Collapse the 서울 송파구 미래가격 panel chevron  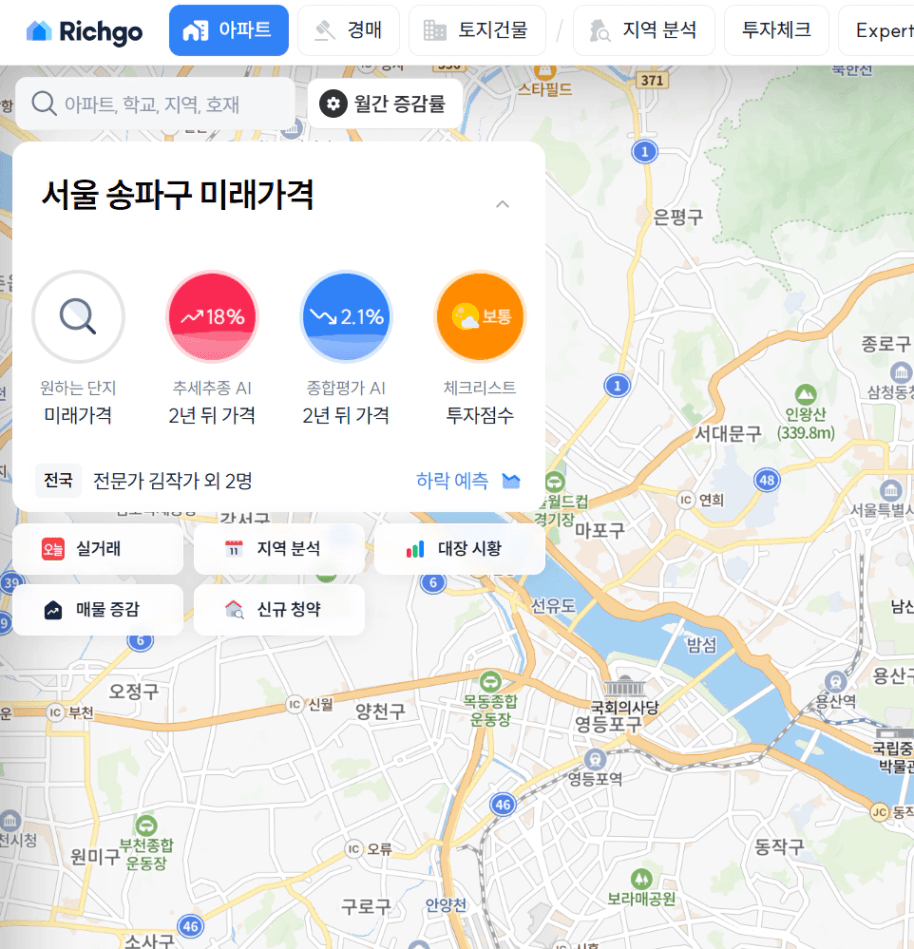(502, 205)
